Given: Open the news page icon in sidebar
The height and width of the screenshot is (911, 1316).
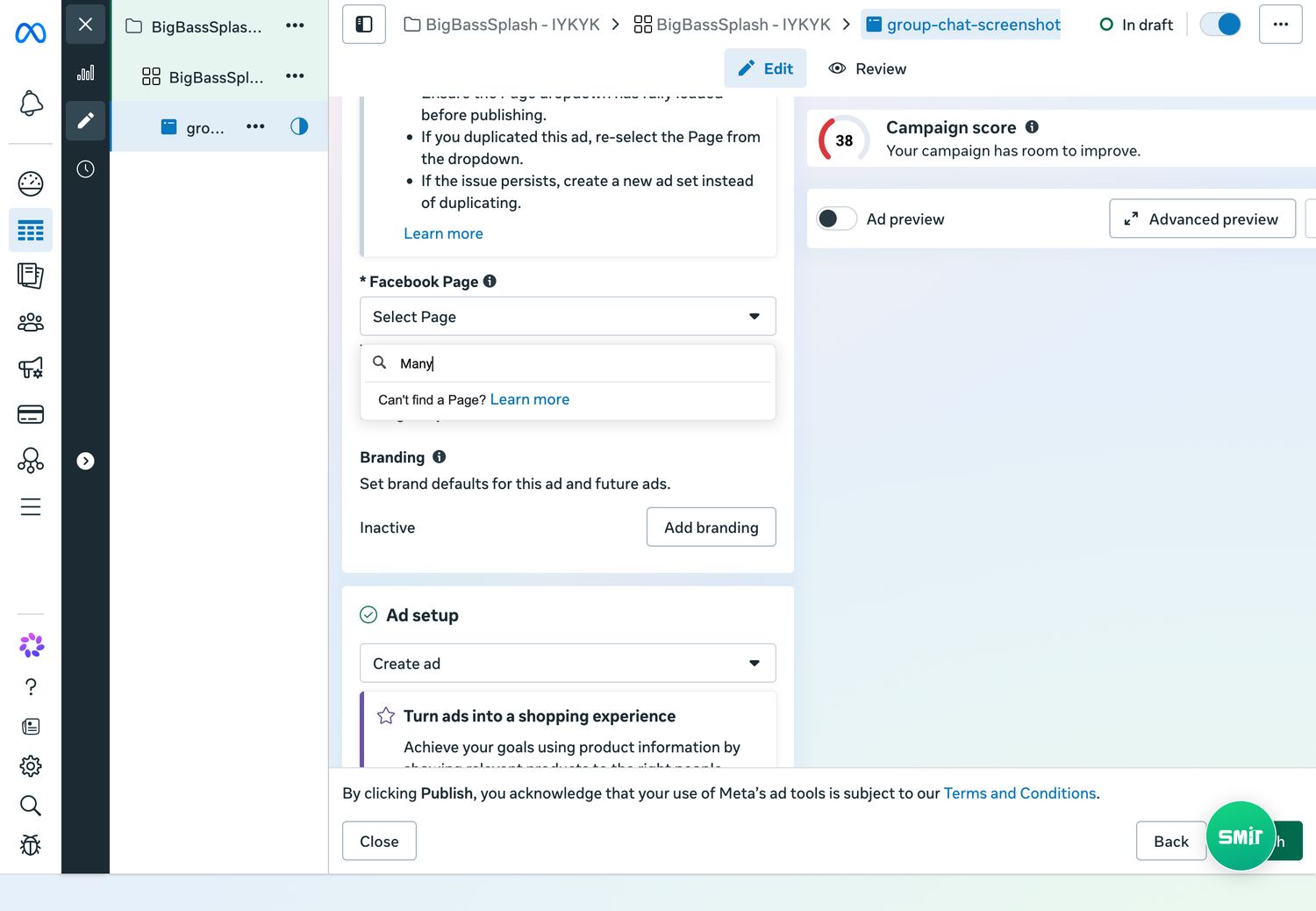Looking at the screenshot, I should point(31,726).
